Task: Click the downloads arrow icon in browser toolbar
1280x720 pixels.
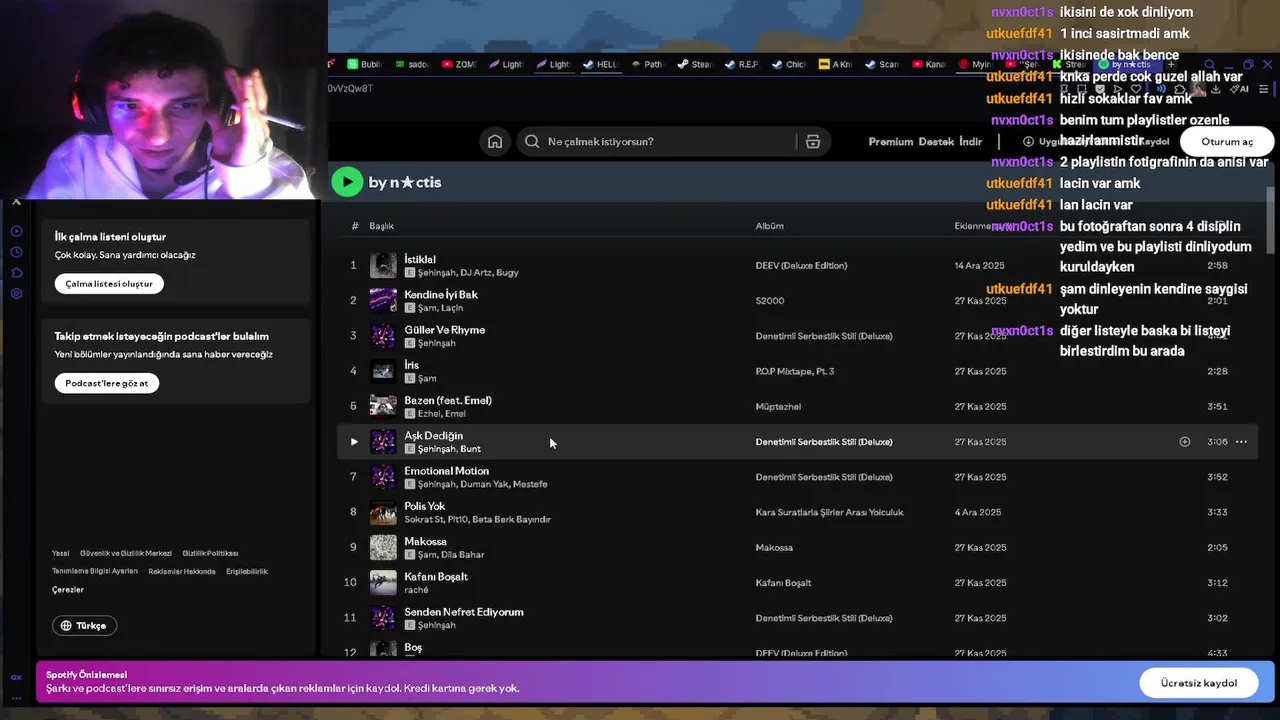Action: coord(1215,89)
